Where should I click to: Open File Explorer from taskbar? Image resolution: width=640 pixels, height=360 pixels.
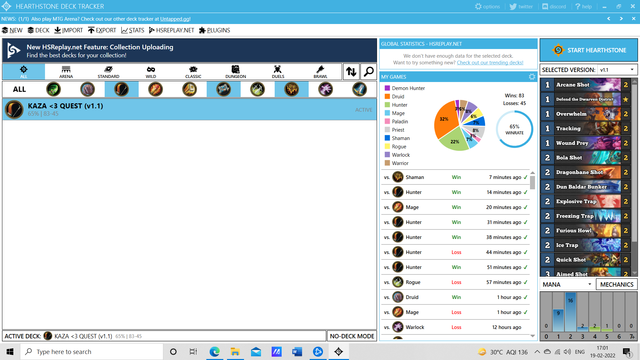point(235,351)
